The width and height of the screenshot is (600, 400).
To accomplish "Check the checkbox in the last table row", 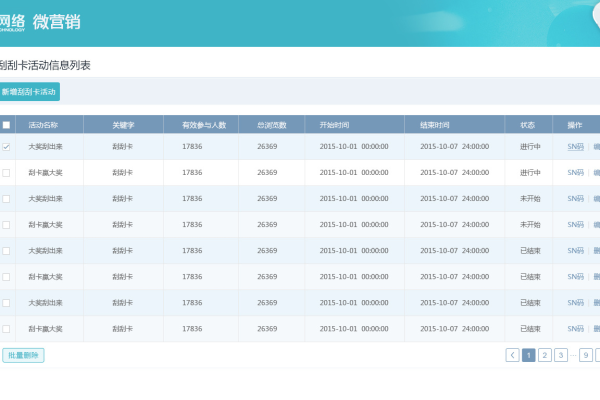I will click(x=7, y=328).
